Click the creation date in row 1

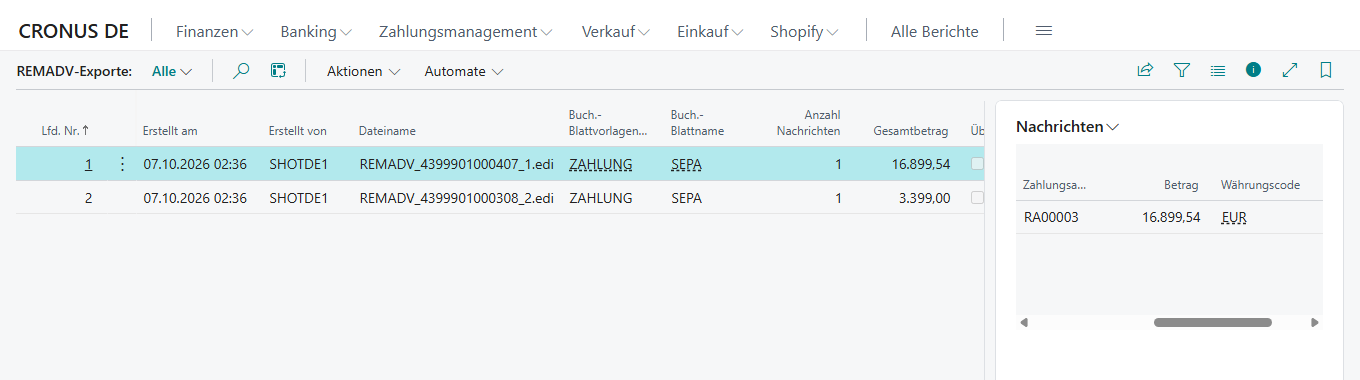(x=195, y=164)
